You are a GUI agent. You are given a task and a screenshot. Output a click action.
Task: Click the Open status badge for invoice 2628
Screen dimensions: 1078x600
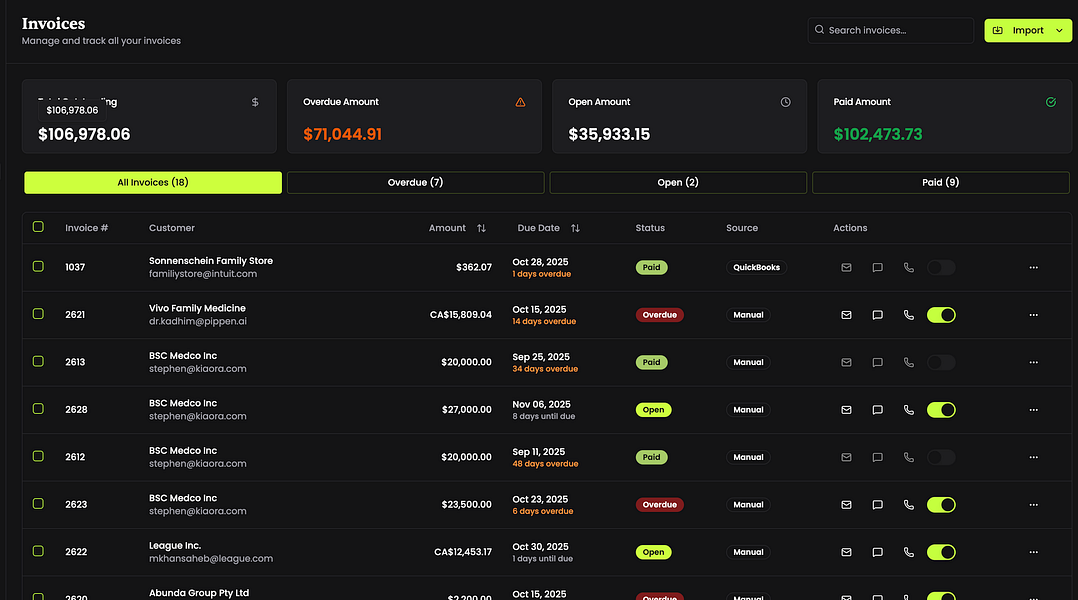653,410
